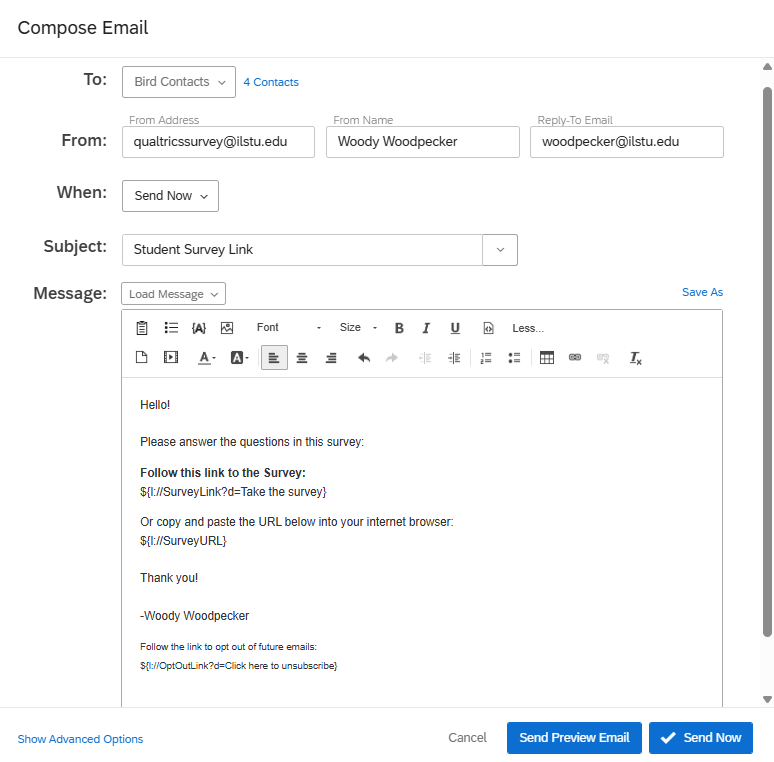The height and width of the screenshot is (762, 774).
Task: Insert a numbered list
Action: (486, 358)
